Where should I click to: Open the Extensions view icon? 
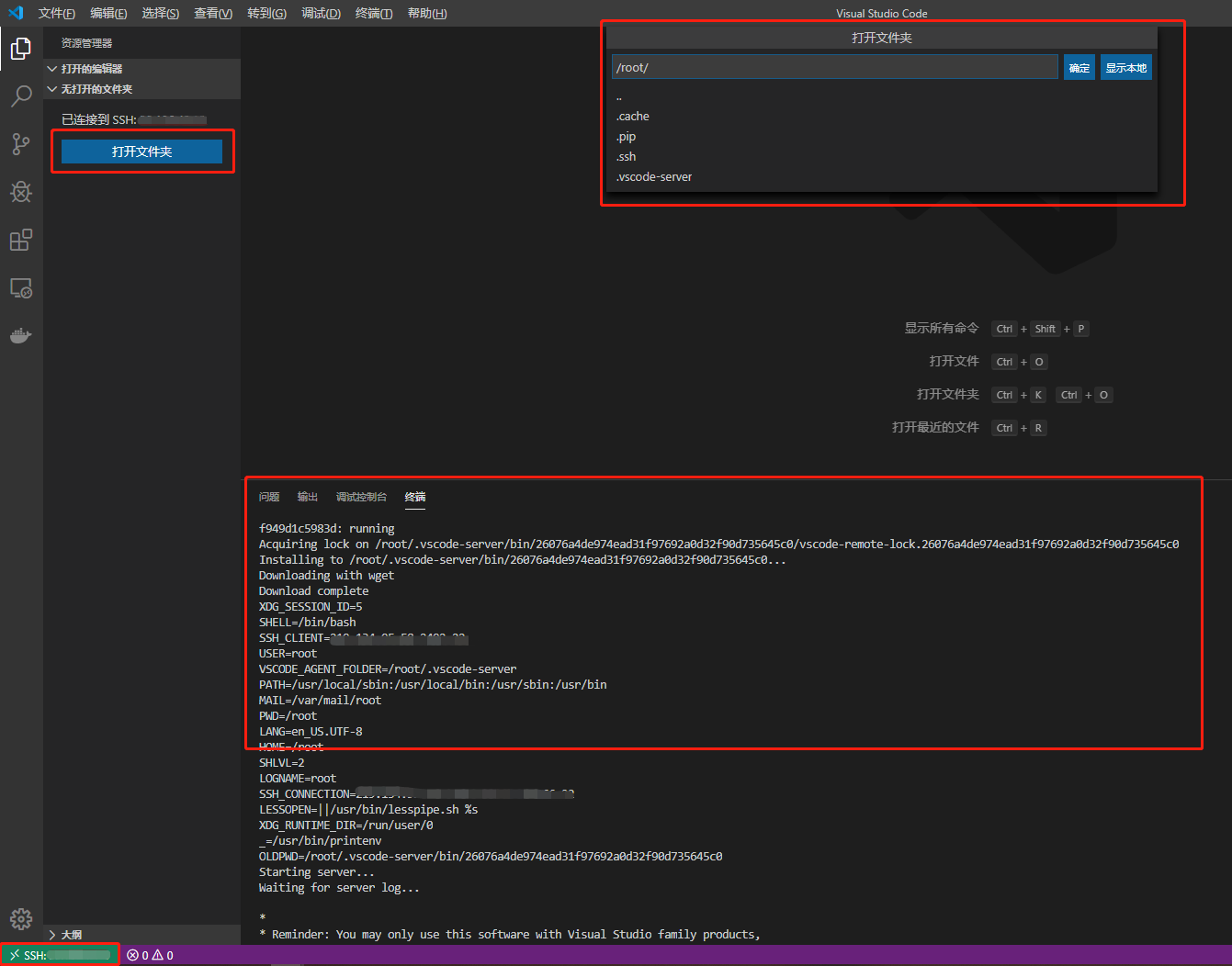click(x=21, y=240)
